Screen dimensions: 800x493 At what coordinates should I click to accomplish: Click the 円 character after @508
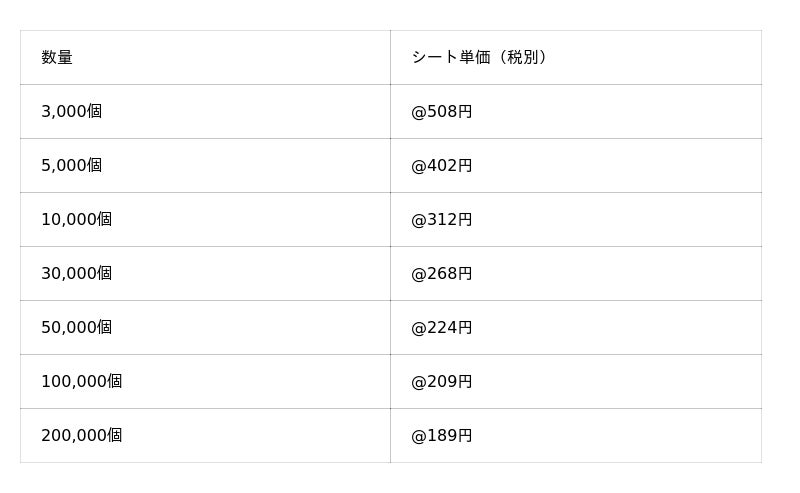[465, 112]
